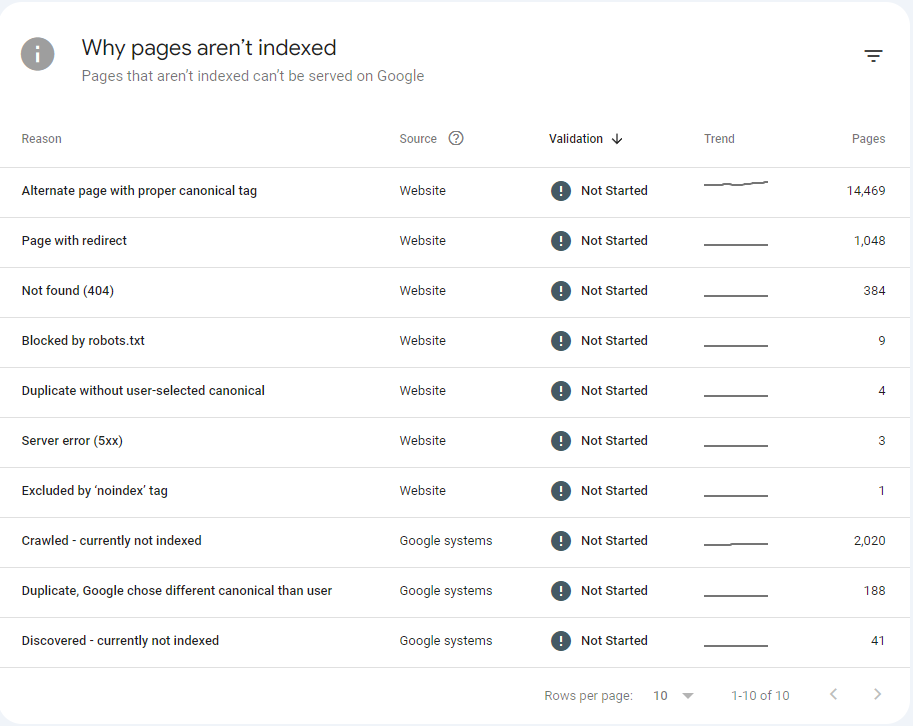
Task: Open Discovered - currently not indexed row
Action: pos(120,641)
